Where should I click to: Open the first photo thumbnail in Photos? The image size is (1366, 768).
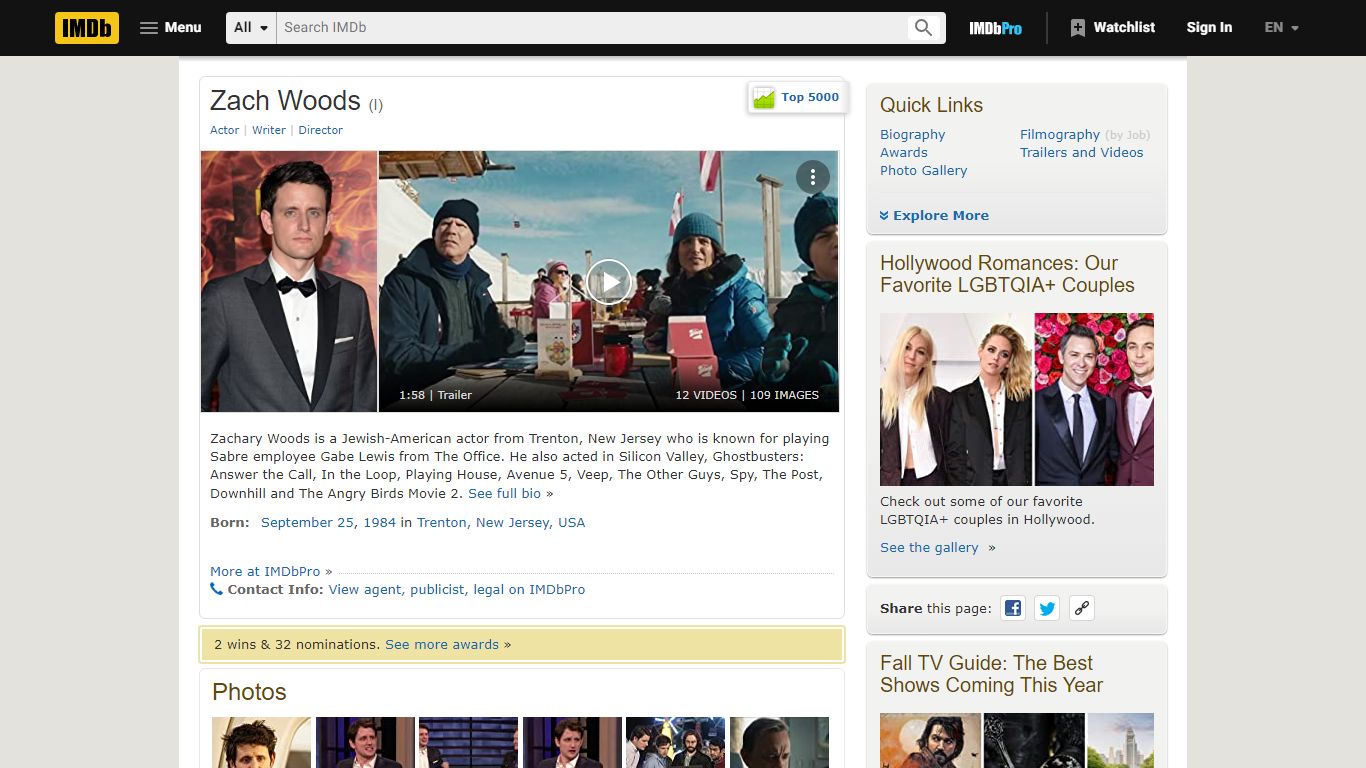pos(261,742)
